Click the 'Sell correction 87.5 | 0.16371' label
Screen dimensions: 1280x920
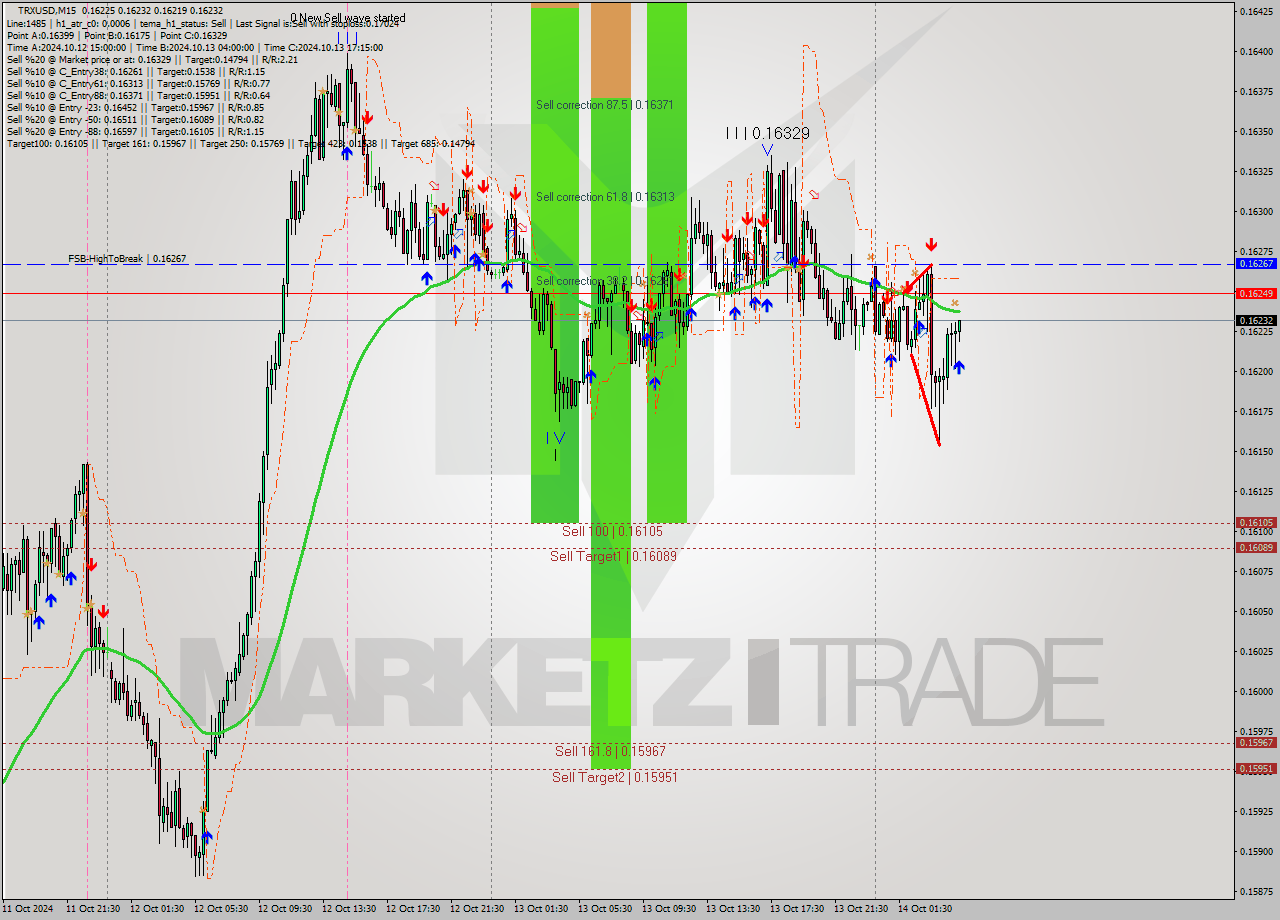pos(604,105)
